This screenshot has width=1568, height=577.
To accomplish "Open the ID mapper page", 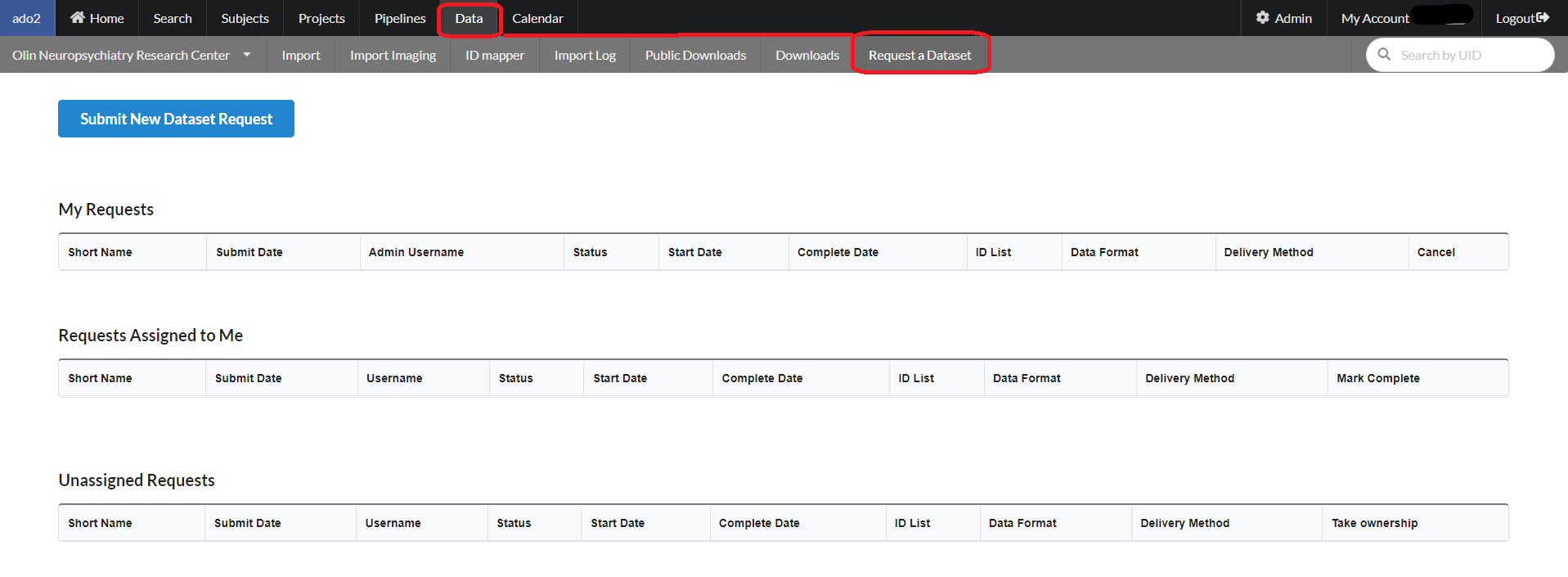I will 495,55.
